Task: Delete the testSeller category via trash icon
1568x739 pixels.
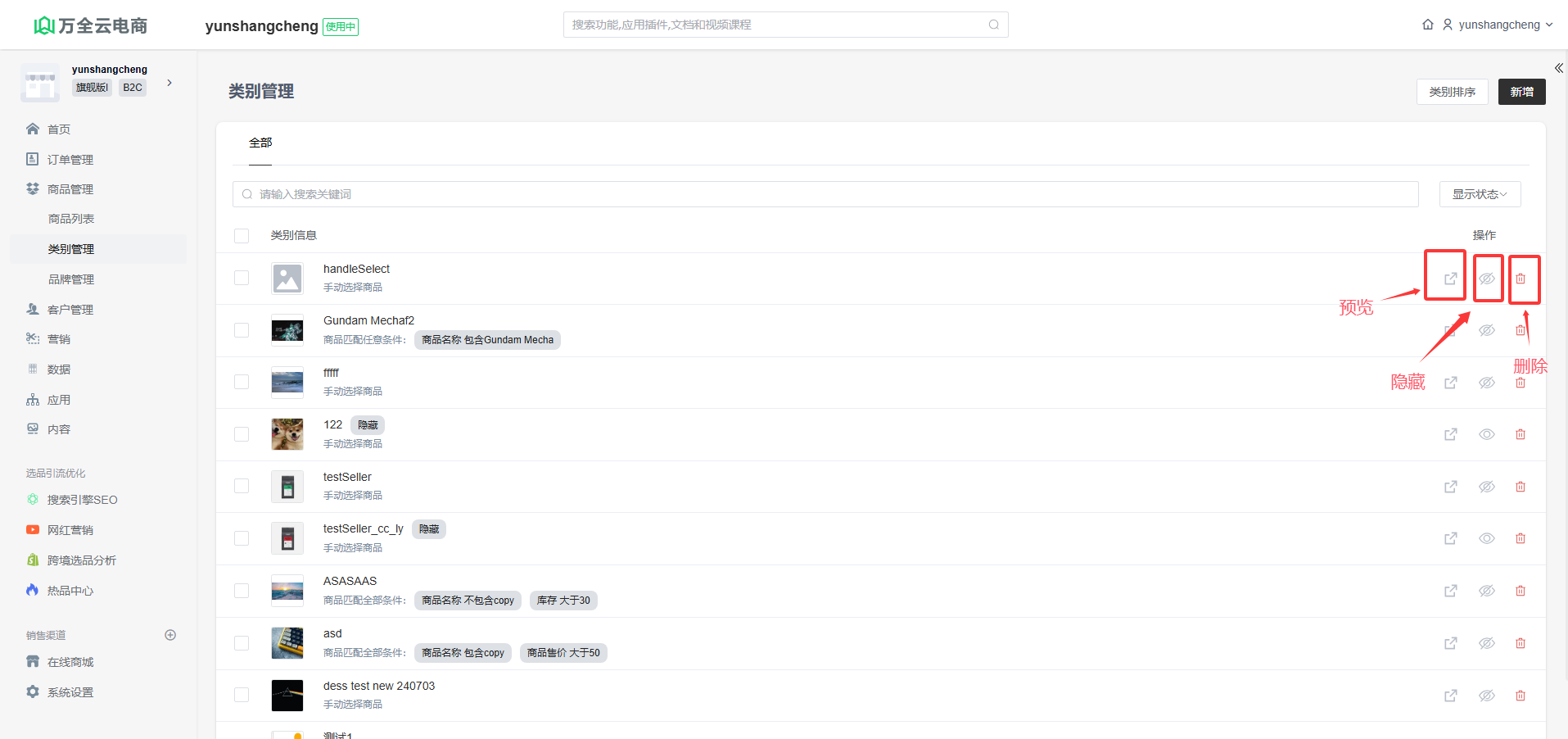Action: 1520,487
